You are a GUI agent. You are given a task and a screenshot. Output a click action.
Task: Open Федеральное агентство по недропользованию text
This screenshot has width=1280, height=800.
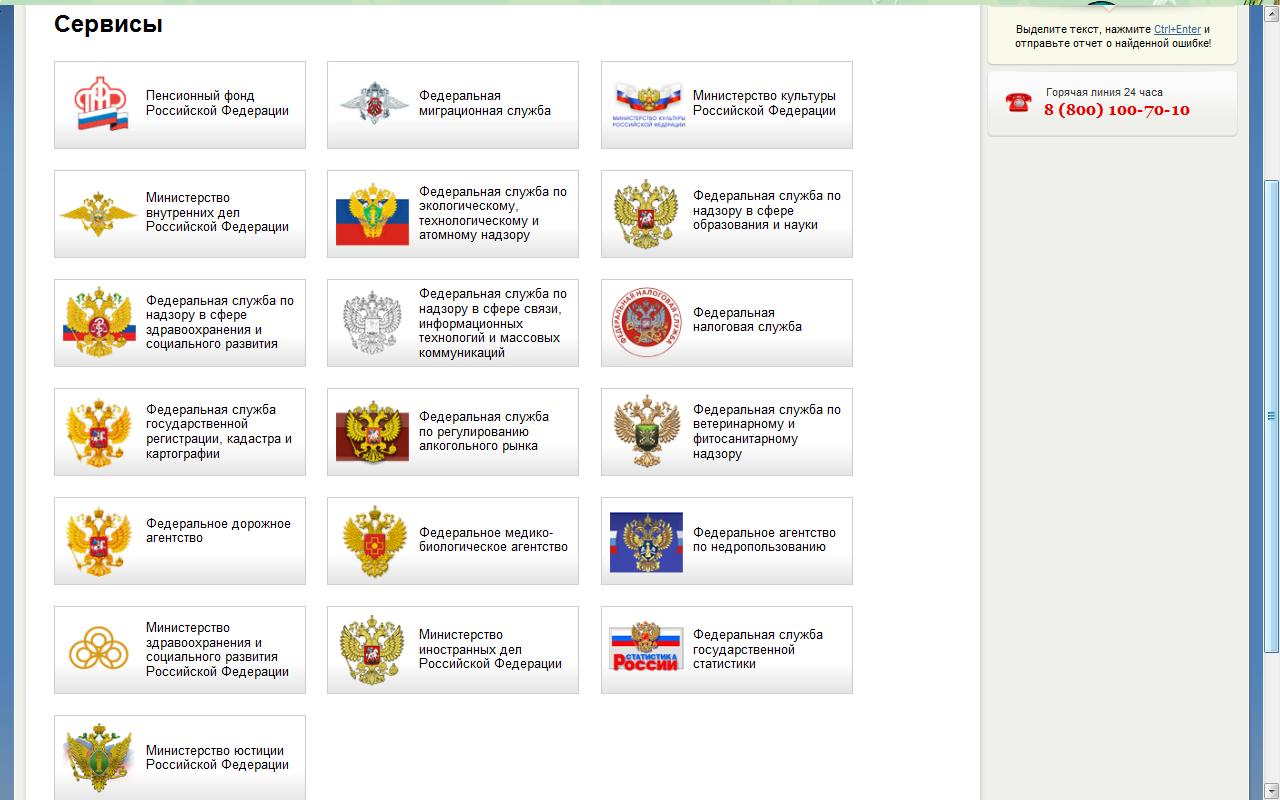pyautogui.click(x=764, y=540)
